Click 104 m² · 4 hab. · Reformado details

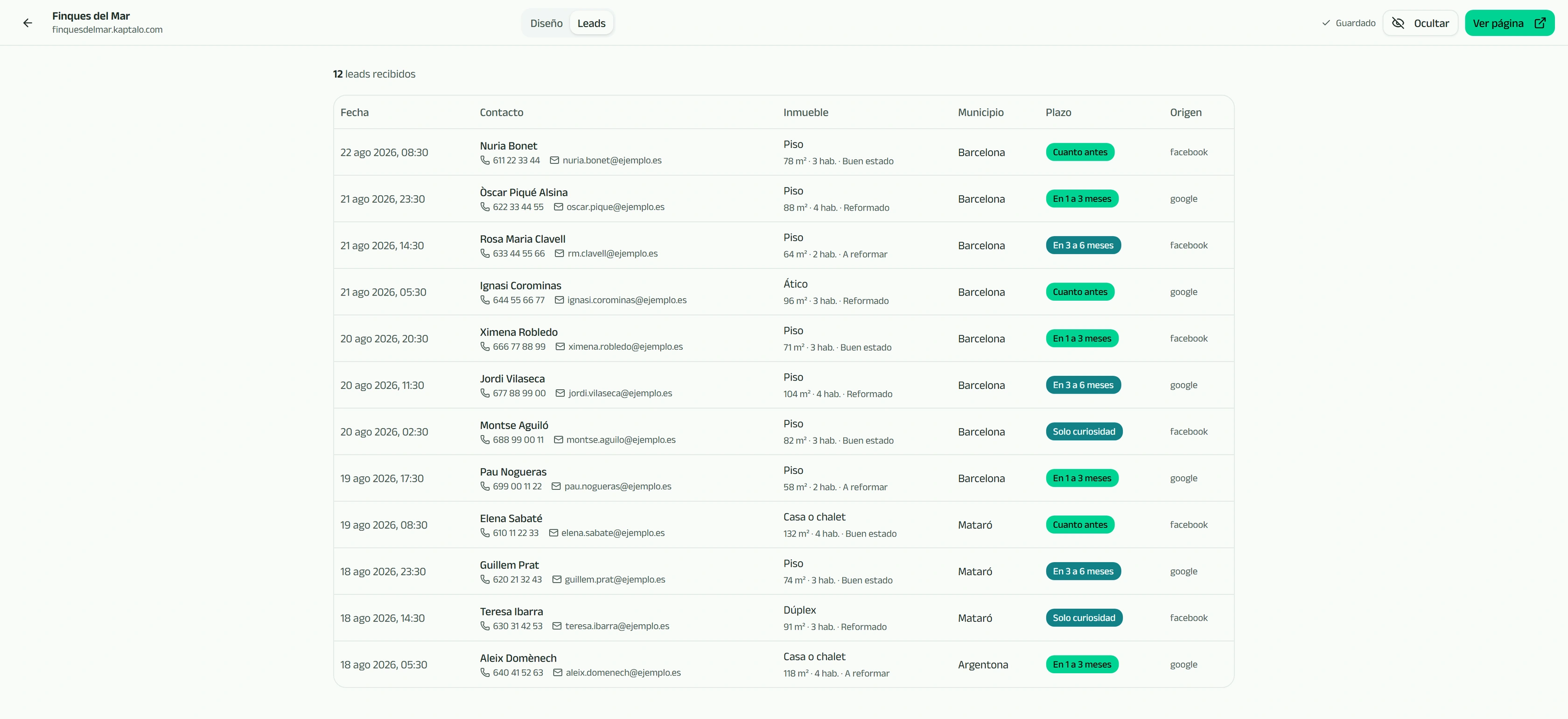838,394
